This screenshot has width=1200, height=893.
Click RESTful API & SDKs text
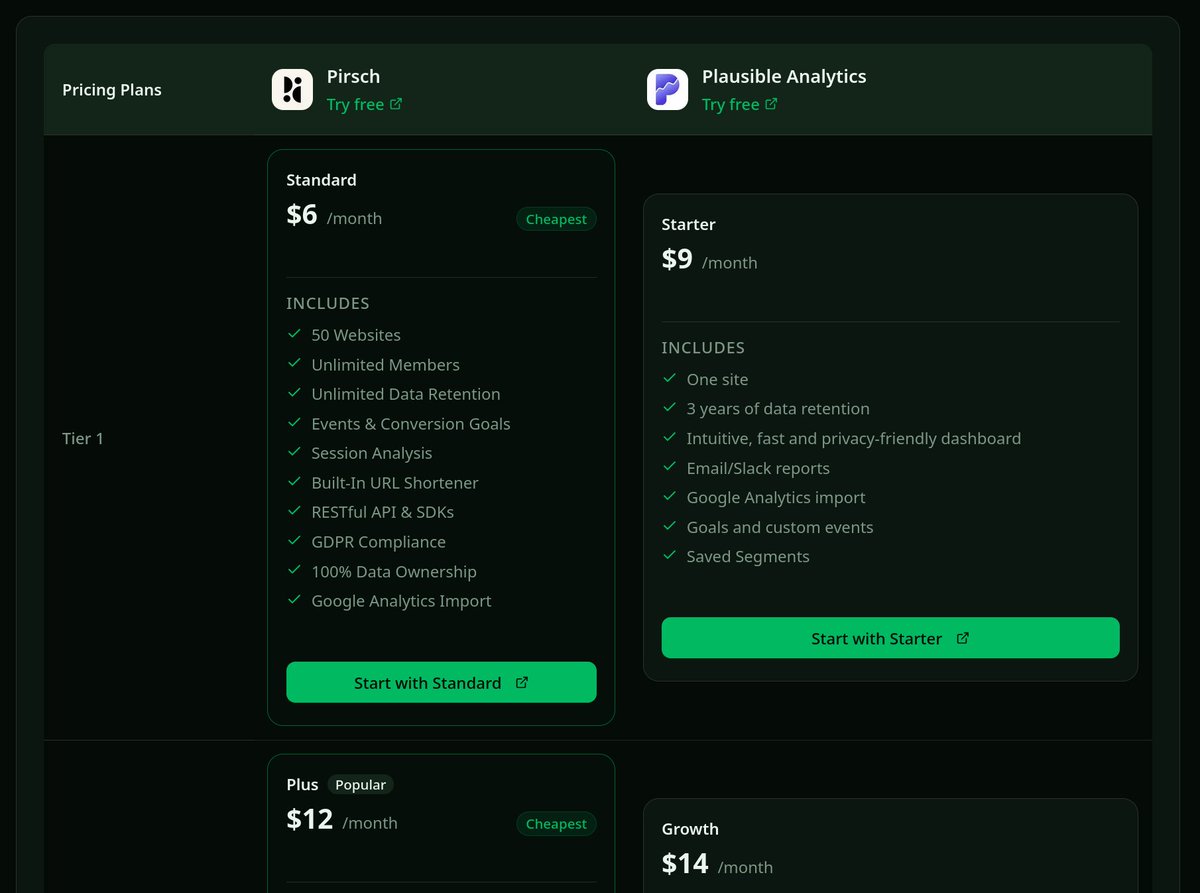click(x=382, y=512)
